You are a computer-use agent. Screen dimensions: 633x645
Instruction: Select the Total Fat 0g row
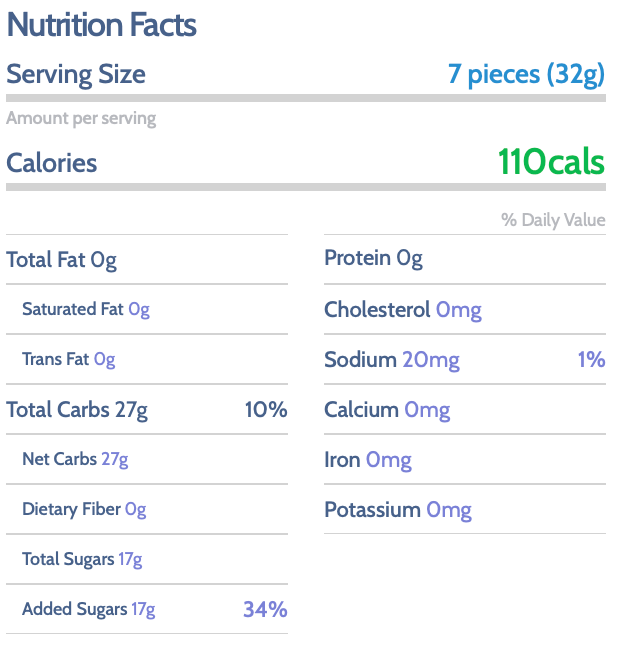coord(147,260)
